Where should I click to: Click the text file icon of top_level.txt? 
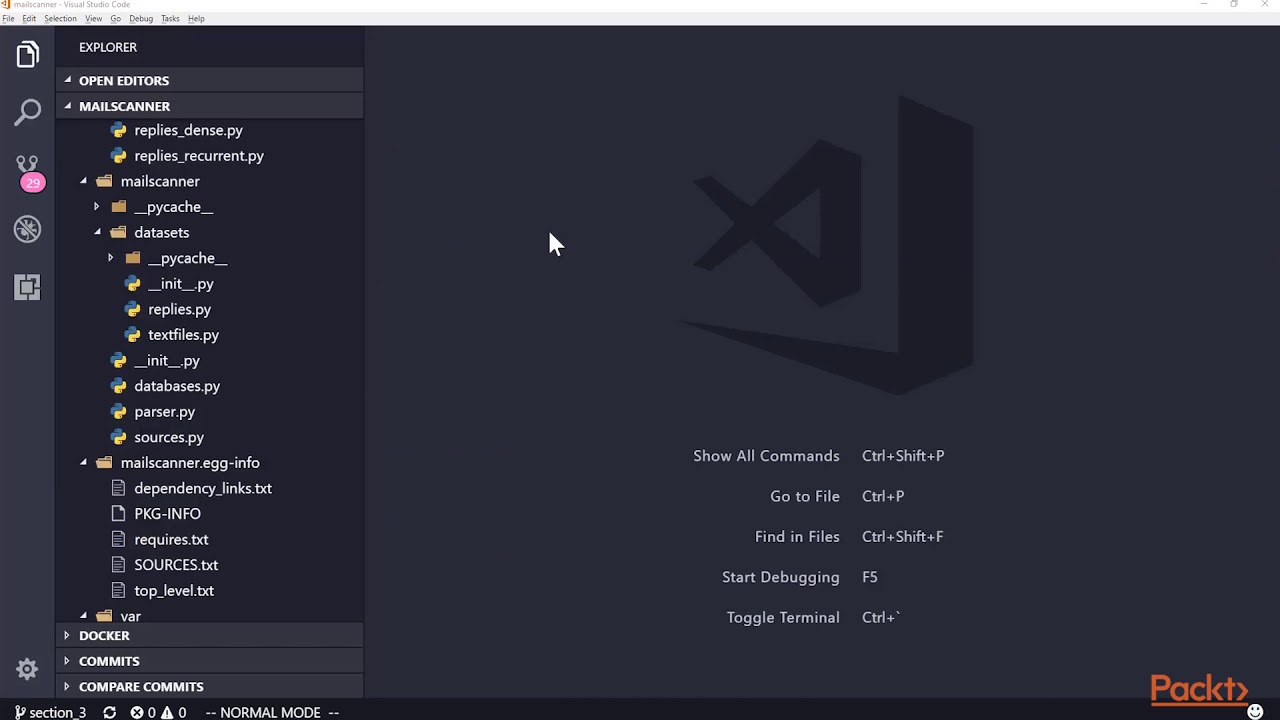119,590
